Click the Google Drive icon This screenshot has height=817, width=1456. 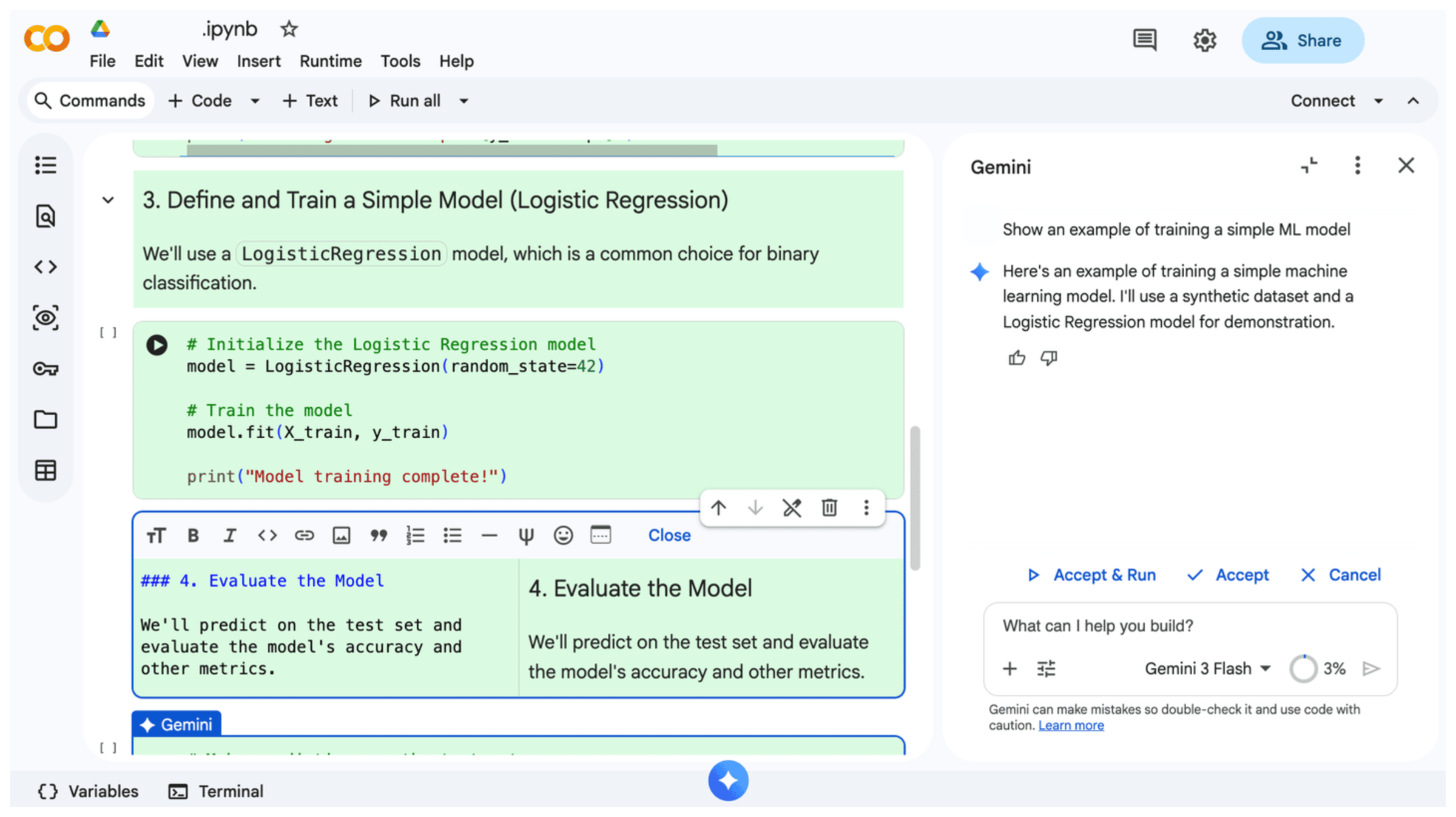point(100,29)
